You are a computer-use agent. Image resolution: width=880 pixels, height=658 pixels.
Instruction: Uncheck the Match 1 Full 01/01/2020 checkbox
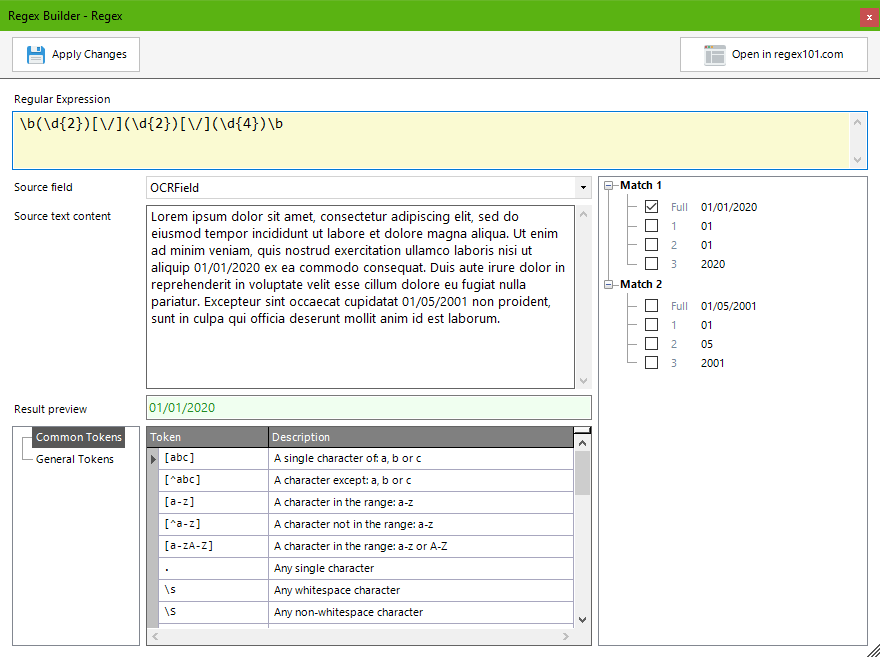point(652,207)
